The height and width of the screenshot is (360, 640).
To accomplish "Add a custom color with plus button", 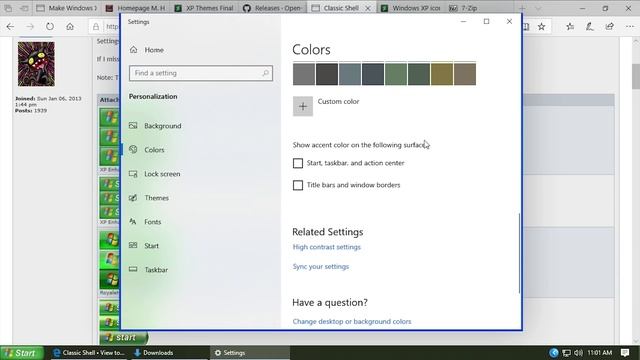I will (302, 107).
